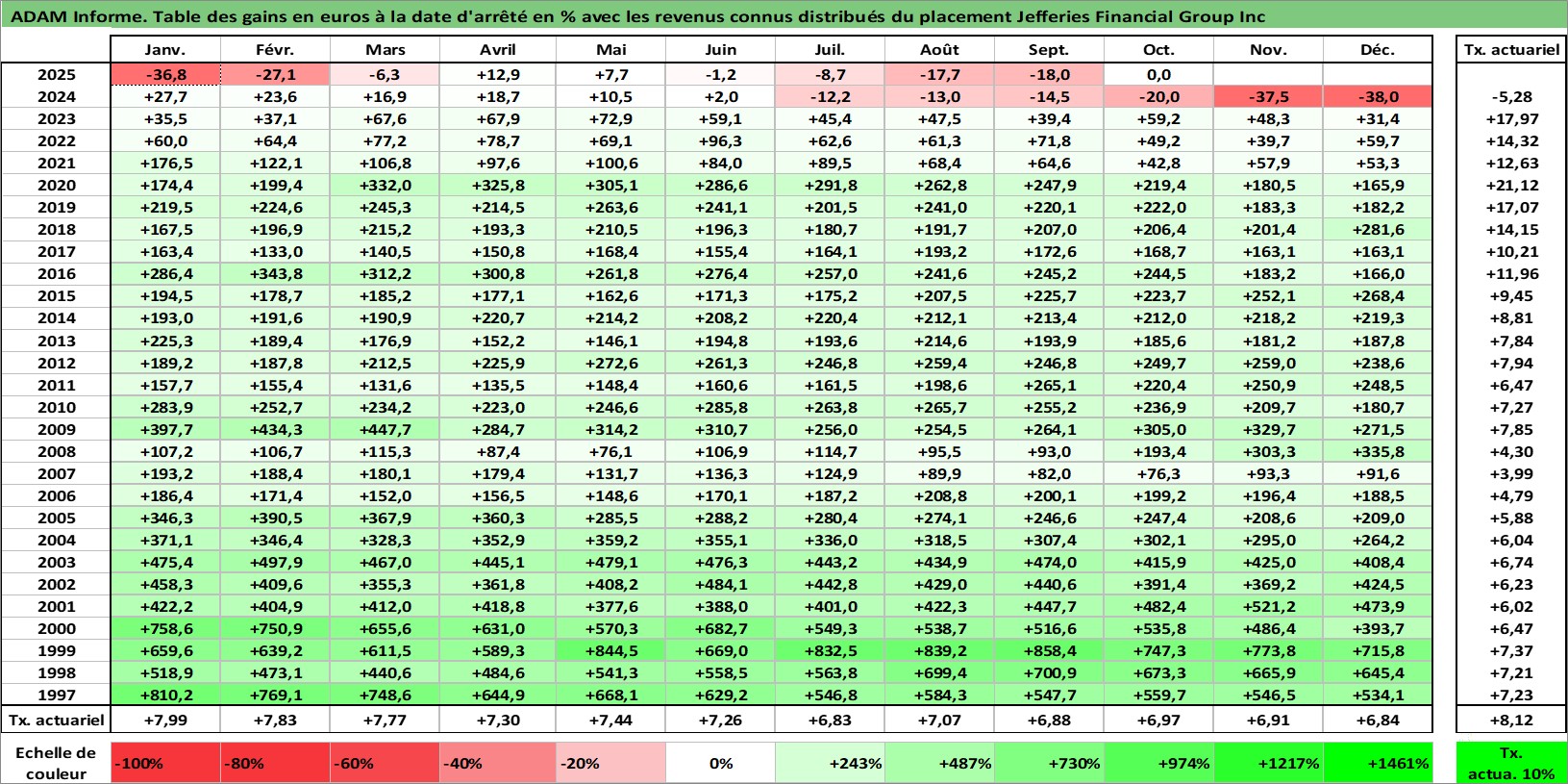This screenshot has height=784, width=1568.
Task: Select the +17,97 actuarial rate for 2023
Action: [1511, 119]
